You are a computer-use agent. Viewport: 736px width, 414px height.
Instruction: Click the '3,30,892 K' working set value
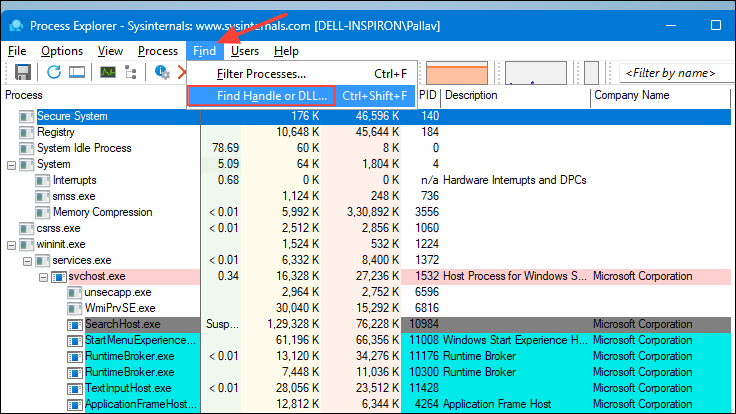373,212
